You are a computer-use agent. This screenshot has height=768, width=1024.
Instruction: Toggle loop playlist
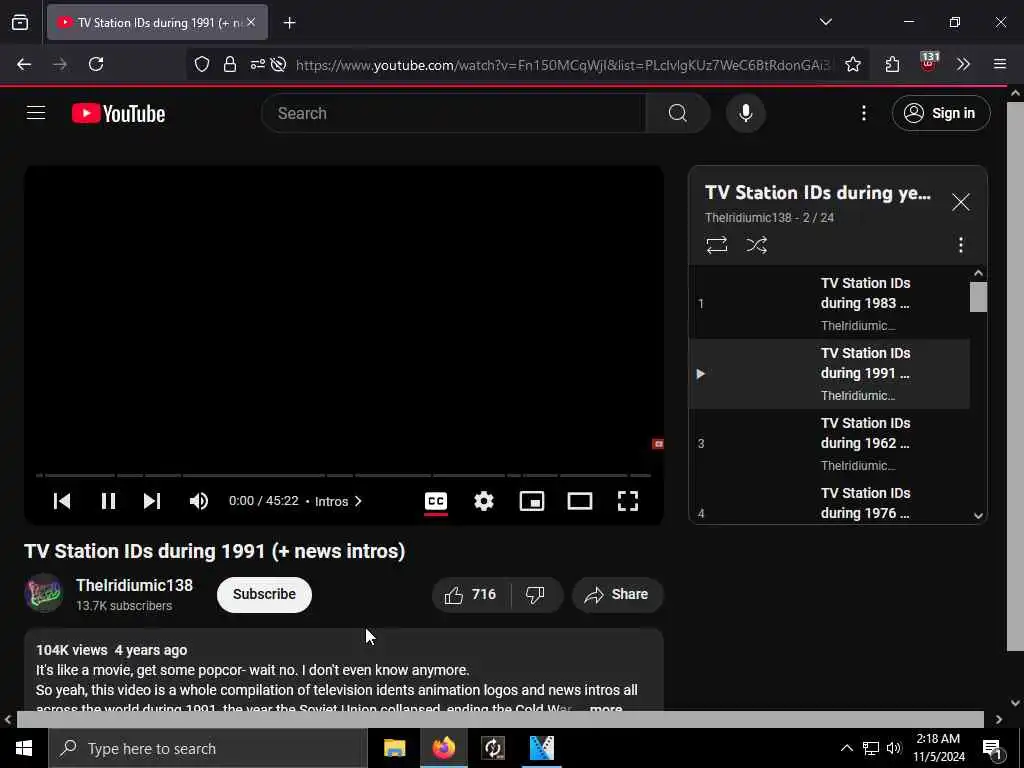[716, 245]
